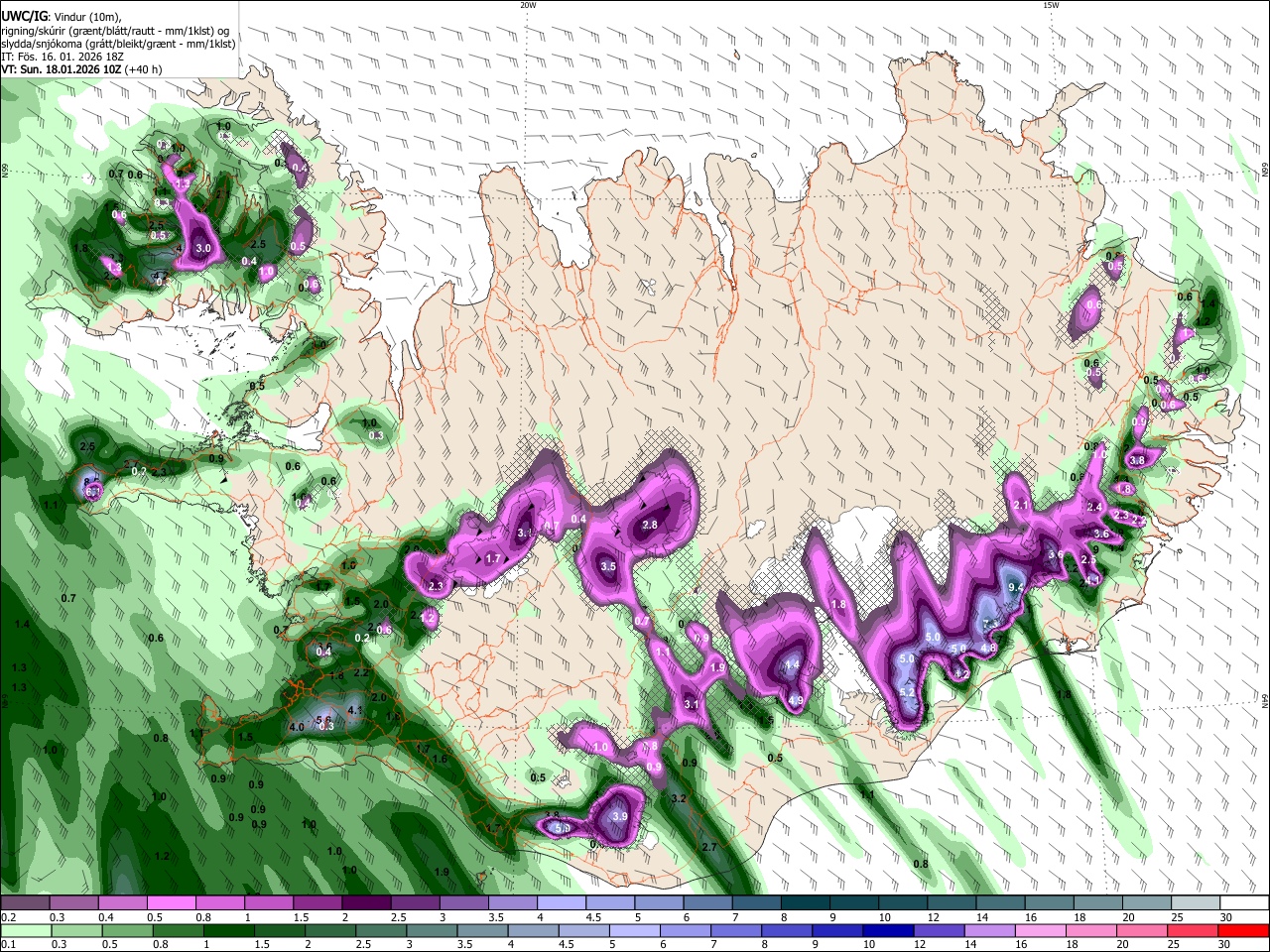Image resolution: width=1270 pixels, height=952 pixels.
Task: Click the bright red lower legend swatch at 30
Action: click(1244, 931)
